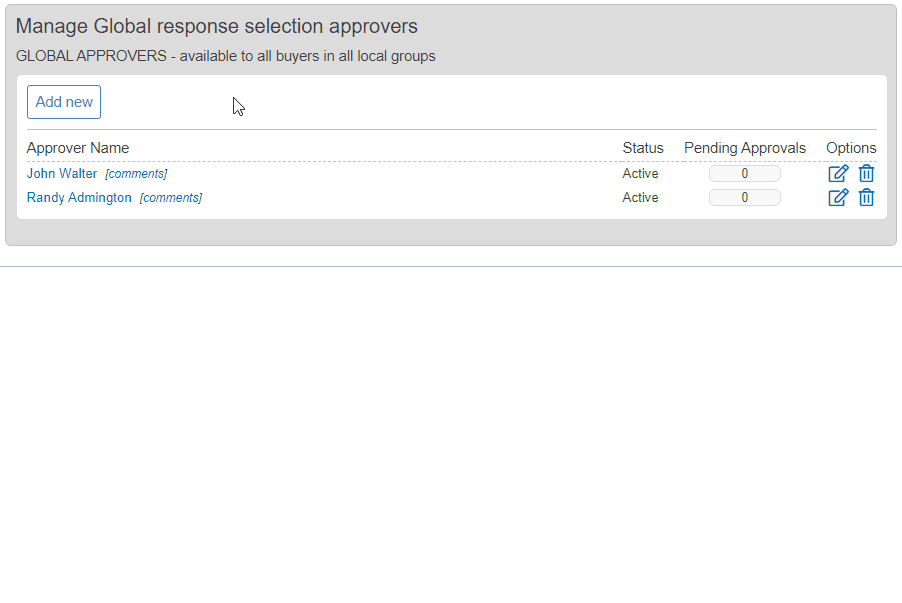Viewport: 902px width, 603px height.
Task: Click the Pending Approvals column header
Action: click(744, 148)
